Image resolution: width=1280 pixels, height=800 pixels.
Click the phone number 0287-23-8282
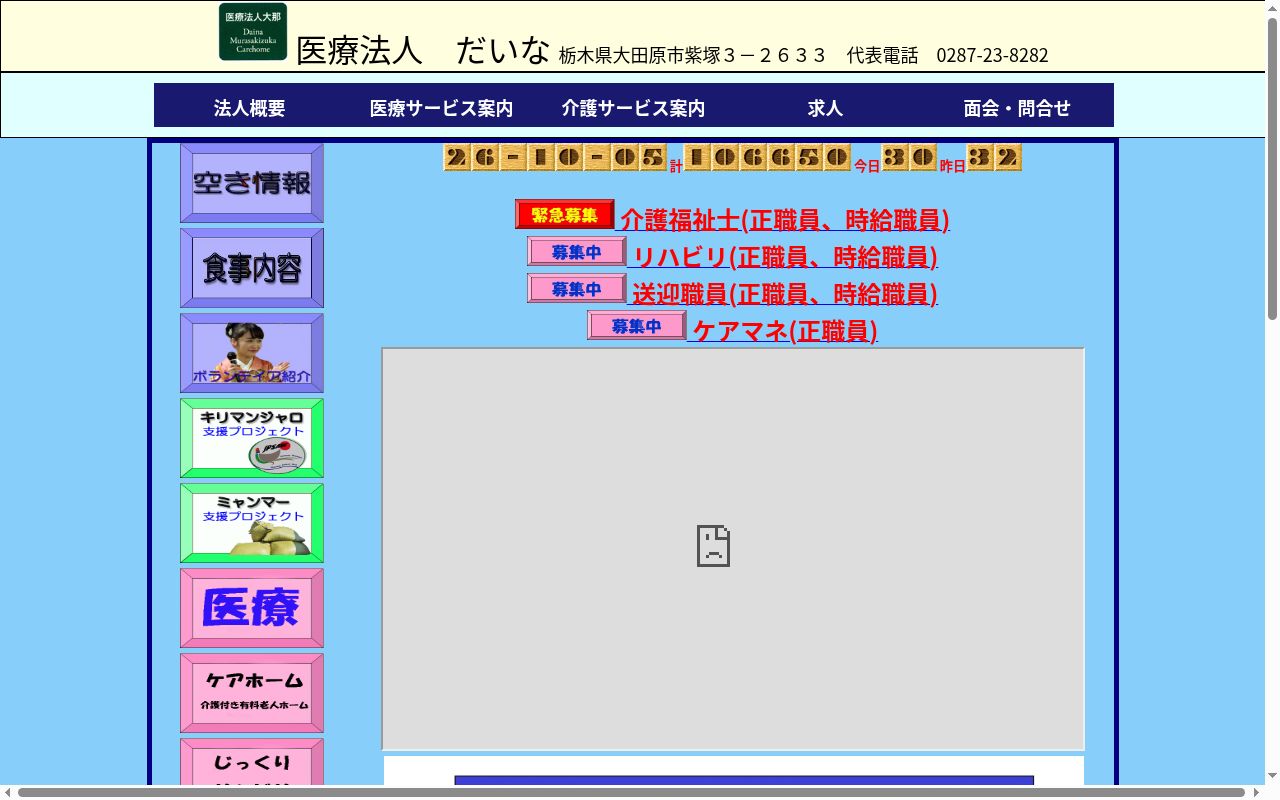pyautogui.click(x=992, y=55)
